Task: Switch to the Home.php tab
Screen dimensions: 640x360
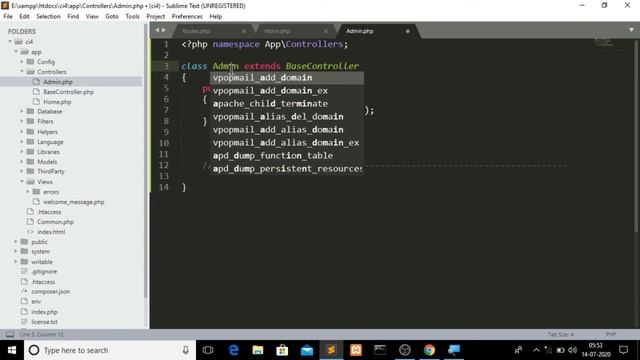Action: tap(277, 31)
